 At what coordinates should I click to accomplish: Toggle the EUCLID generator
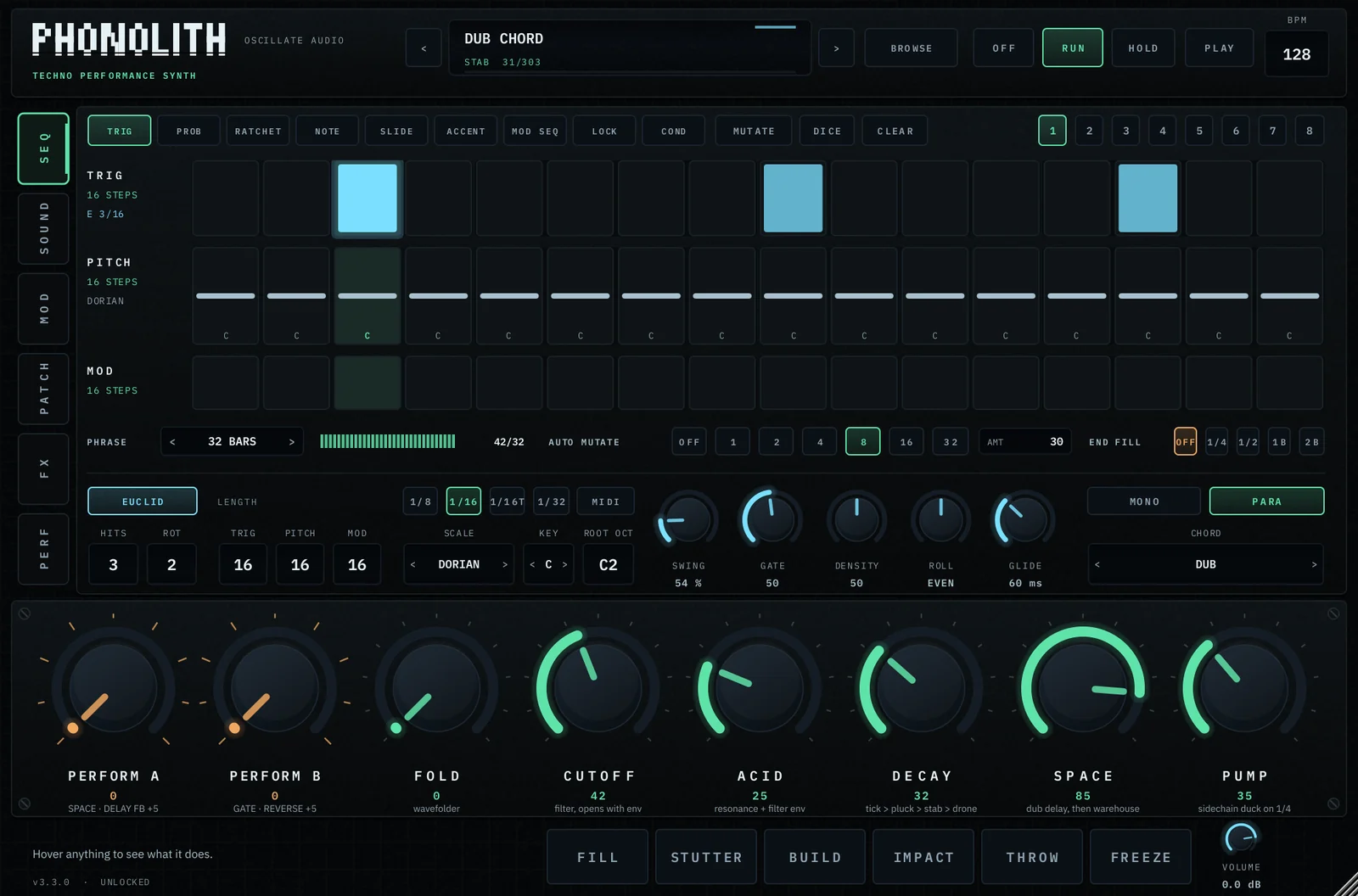(x=143, y=501)
